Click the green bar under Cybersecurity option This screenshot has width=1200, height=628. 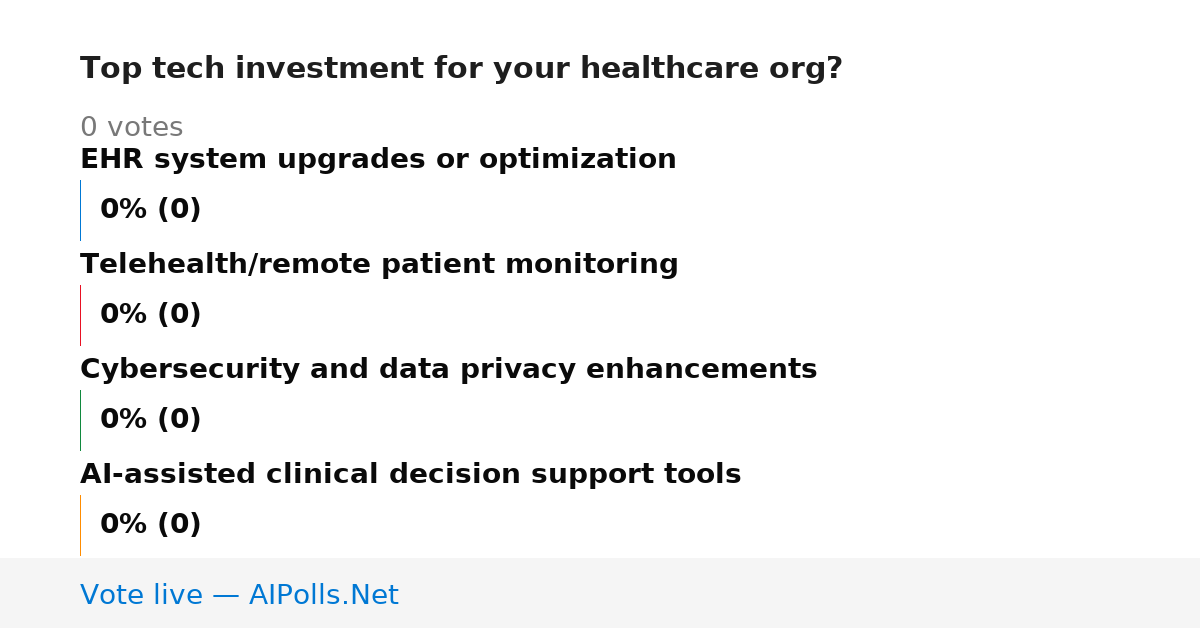pyautogui.click(x=80, y=420)
